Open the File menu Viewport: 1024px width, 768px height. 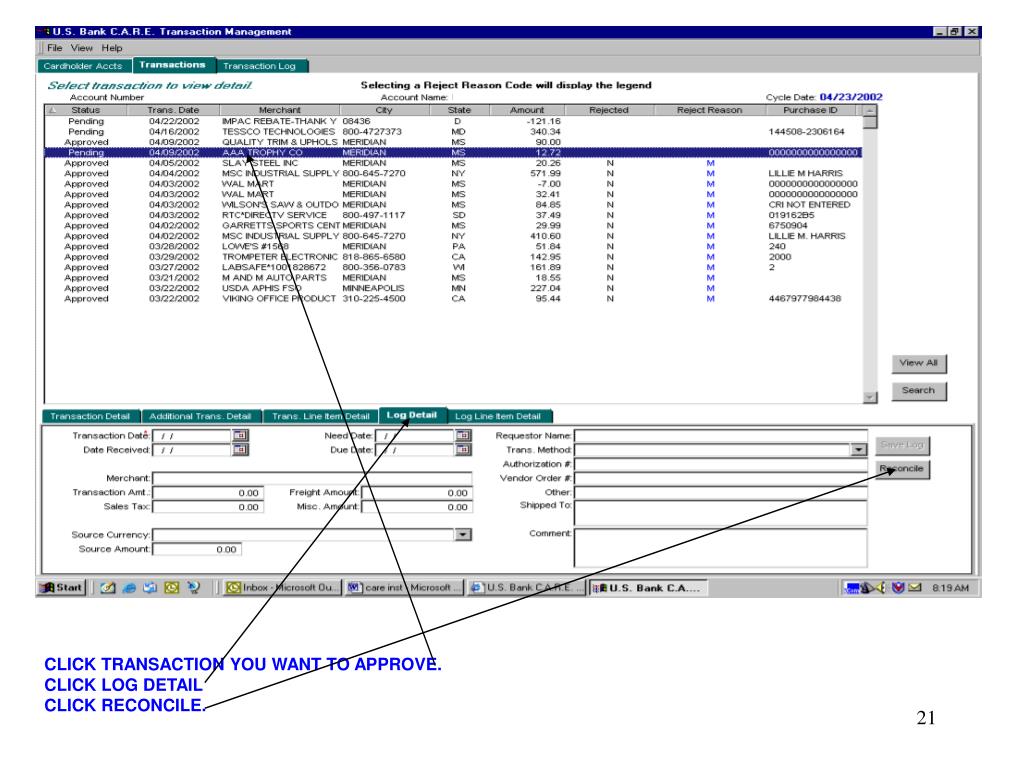click(x=55, y=48)
